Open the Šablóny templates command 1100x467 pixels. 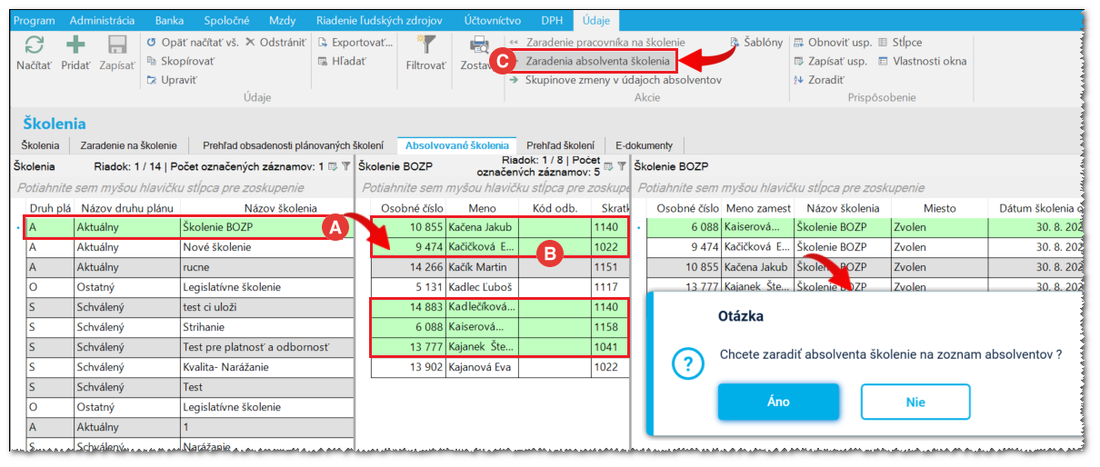coord(756,43)
